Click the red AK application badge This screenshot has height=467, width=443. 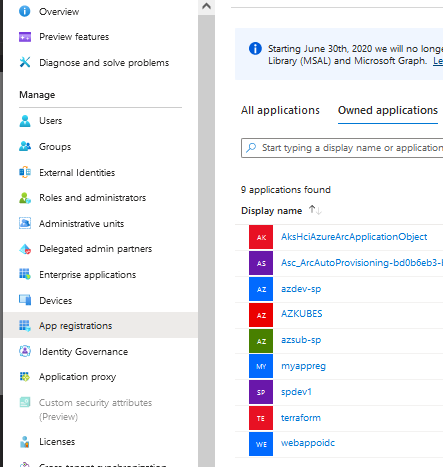click(x=261, y=237)
